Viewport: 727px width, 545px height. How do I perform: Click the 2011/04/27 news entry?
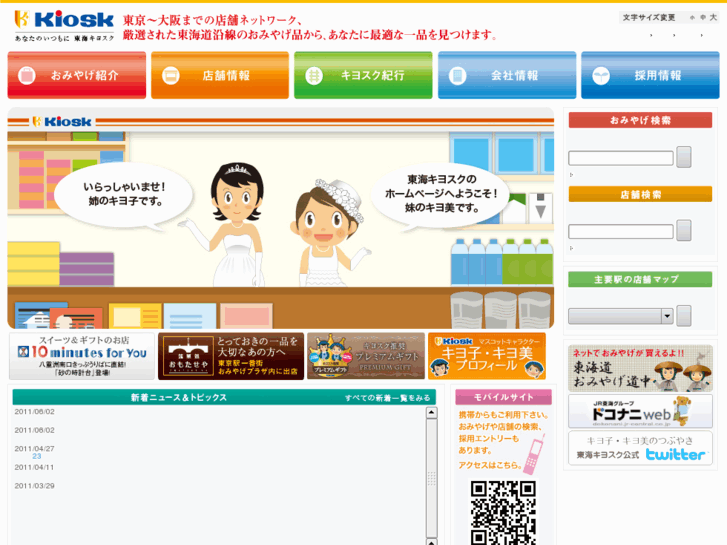tap(34, 449)
